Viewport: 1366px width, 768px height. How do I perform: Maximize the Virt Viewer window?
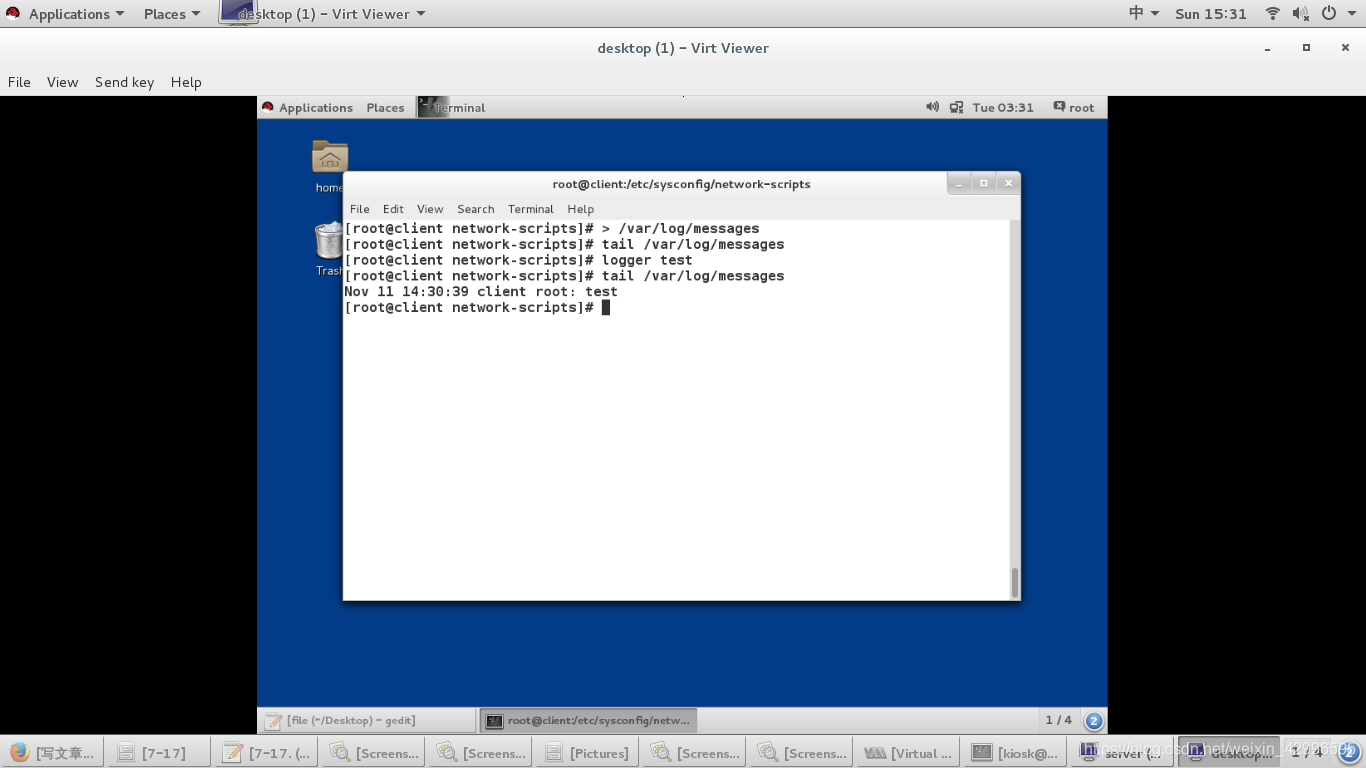1306,48
